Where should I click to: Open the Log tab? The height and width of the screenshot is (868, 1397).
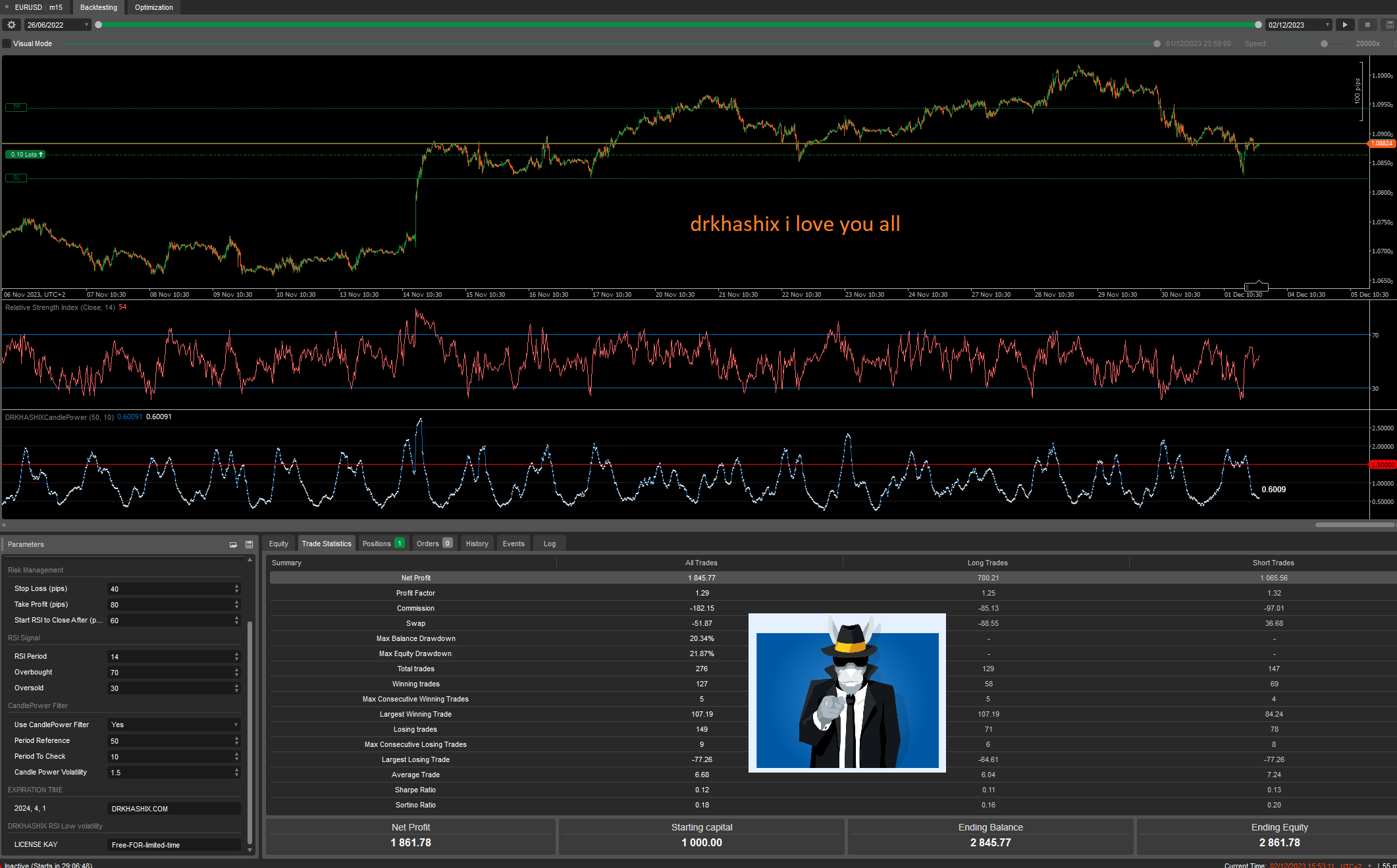[548, 543]
